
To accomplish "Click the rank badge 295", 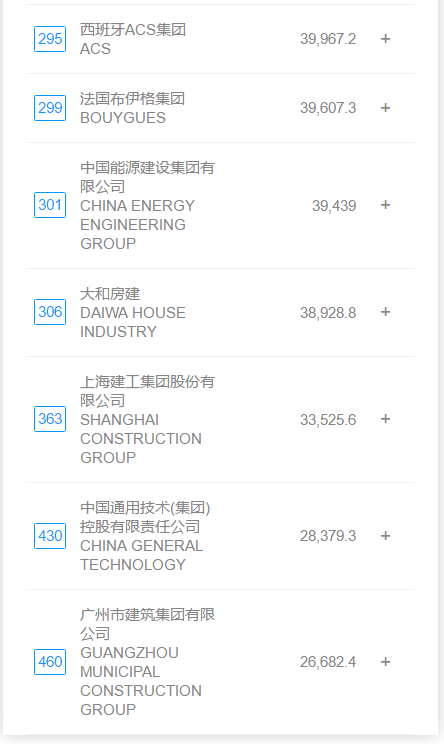I will (x=50, y=39).
